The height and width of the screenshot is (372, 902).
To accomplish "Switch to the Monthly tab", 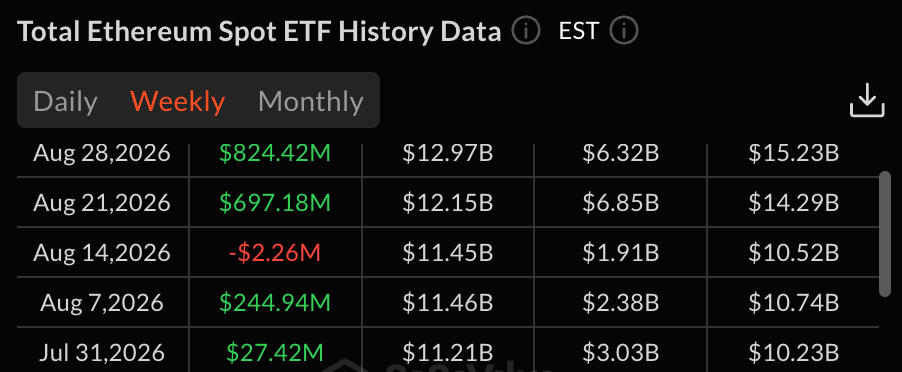I will (x=311, y=102).
